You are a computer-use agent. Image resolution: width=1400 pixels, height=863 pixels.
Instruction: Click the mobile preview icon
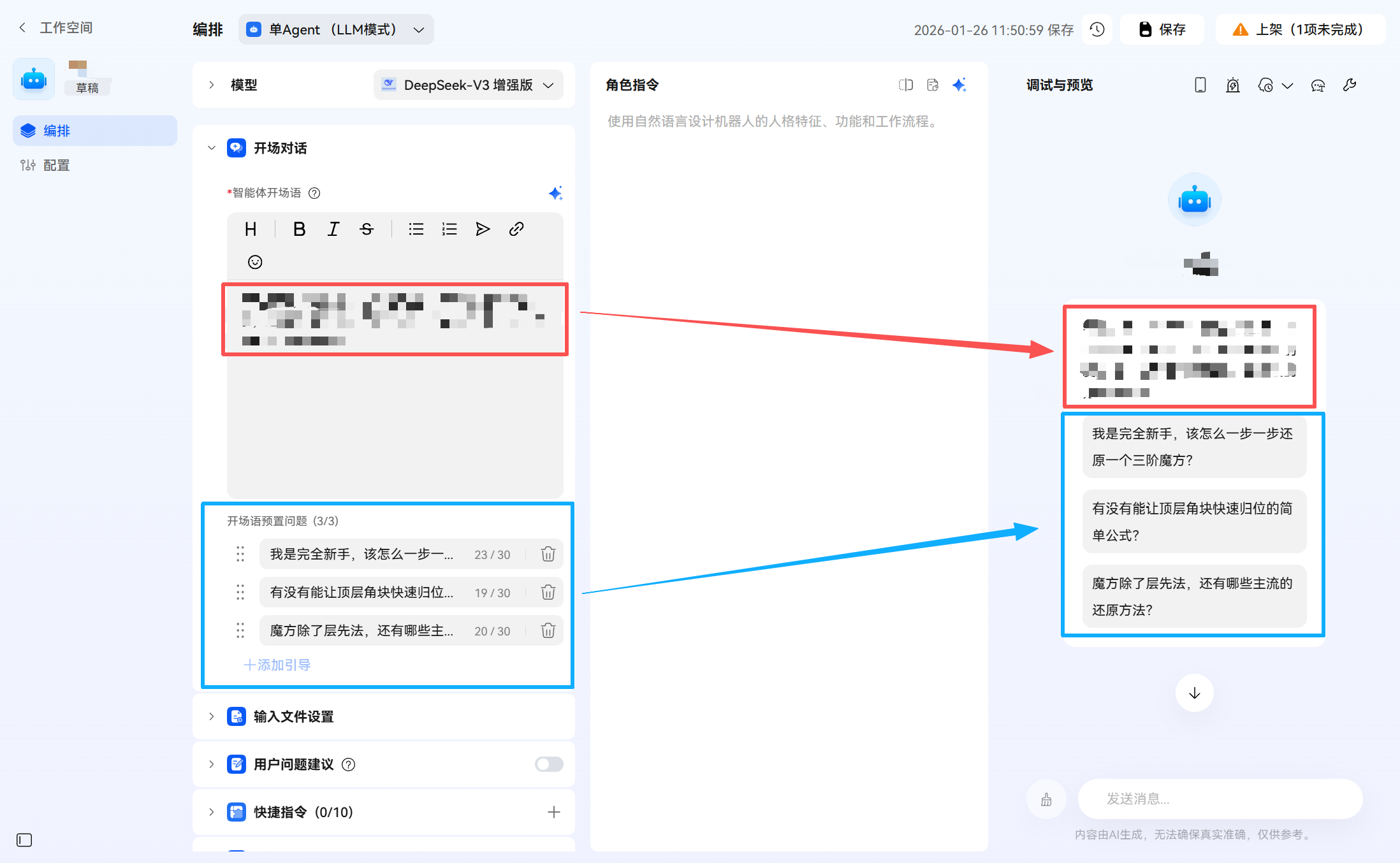click(x=1200, y=85)
